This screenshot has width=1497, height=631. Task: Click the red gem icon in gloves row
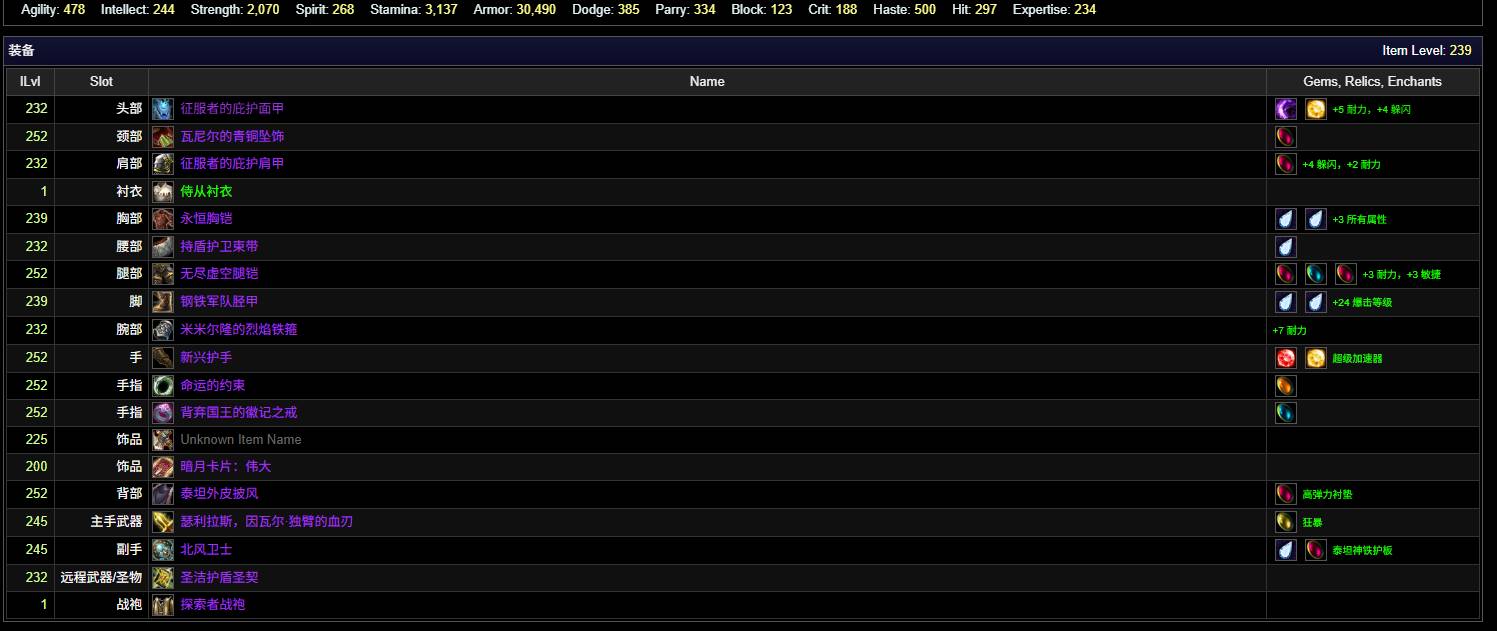(x=1286, y=358)
